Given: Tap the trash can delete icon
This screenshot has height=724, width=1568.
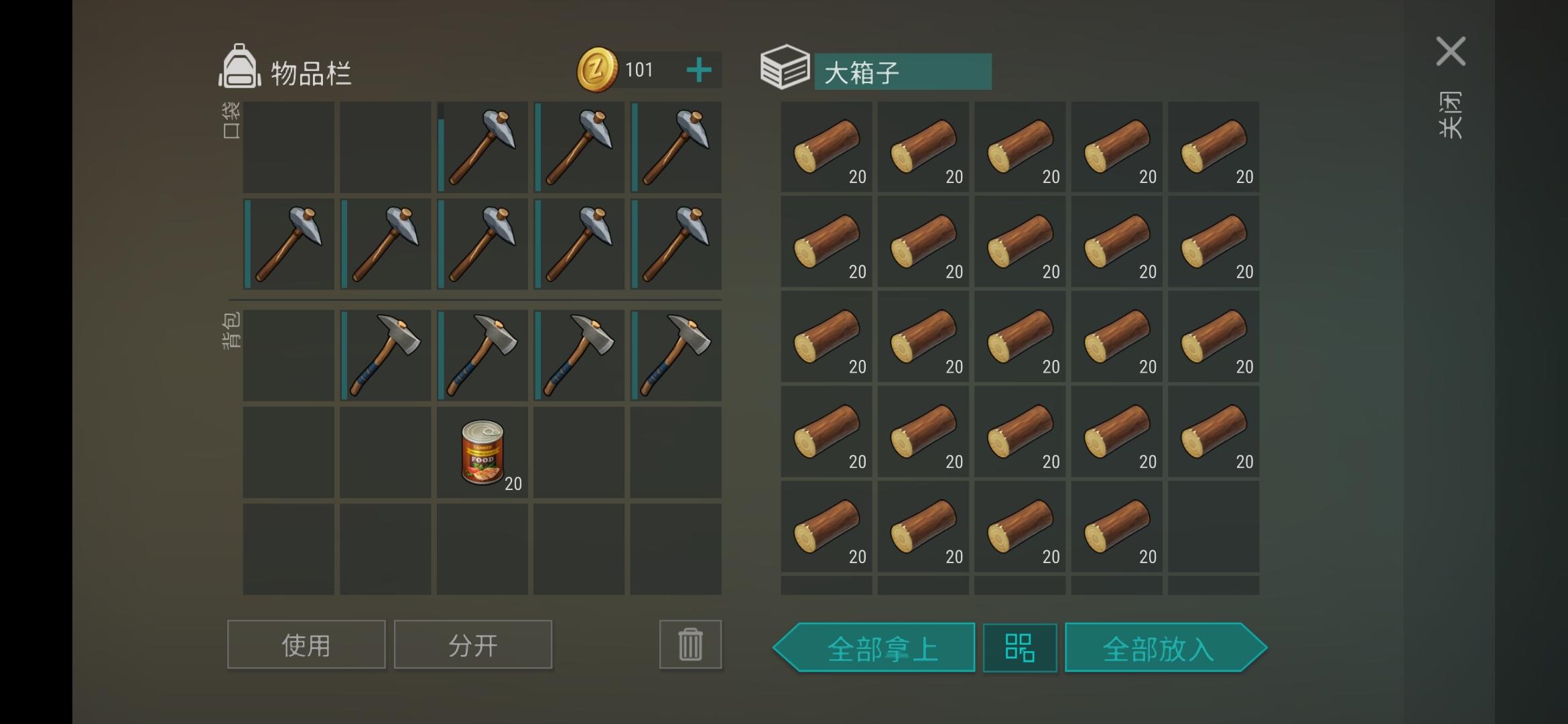Looking at the screenshot, I should (690, 644).
